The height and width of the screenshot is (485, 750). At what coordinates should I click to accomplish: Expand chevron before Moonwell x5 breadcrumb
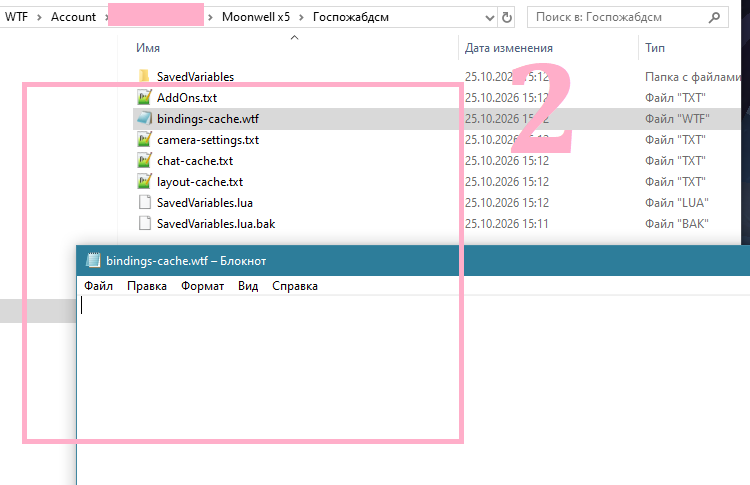pyautogui.click(x=210, y=18)
